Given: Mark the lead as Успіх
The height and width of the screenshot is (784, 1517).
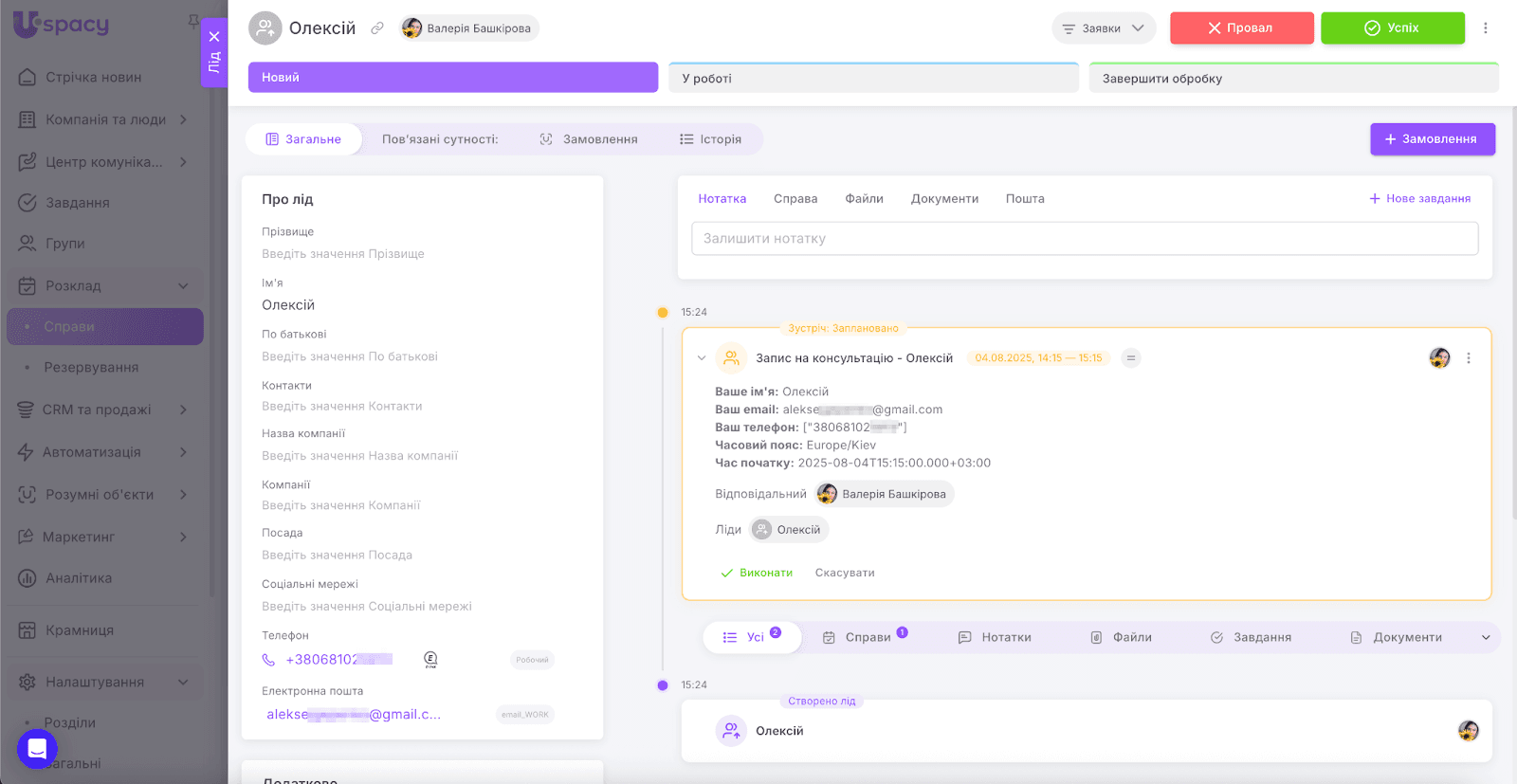Looking at the screenshot, I should click(1393, 28).
